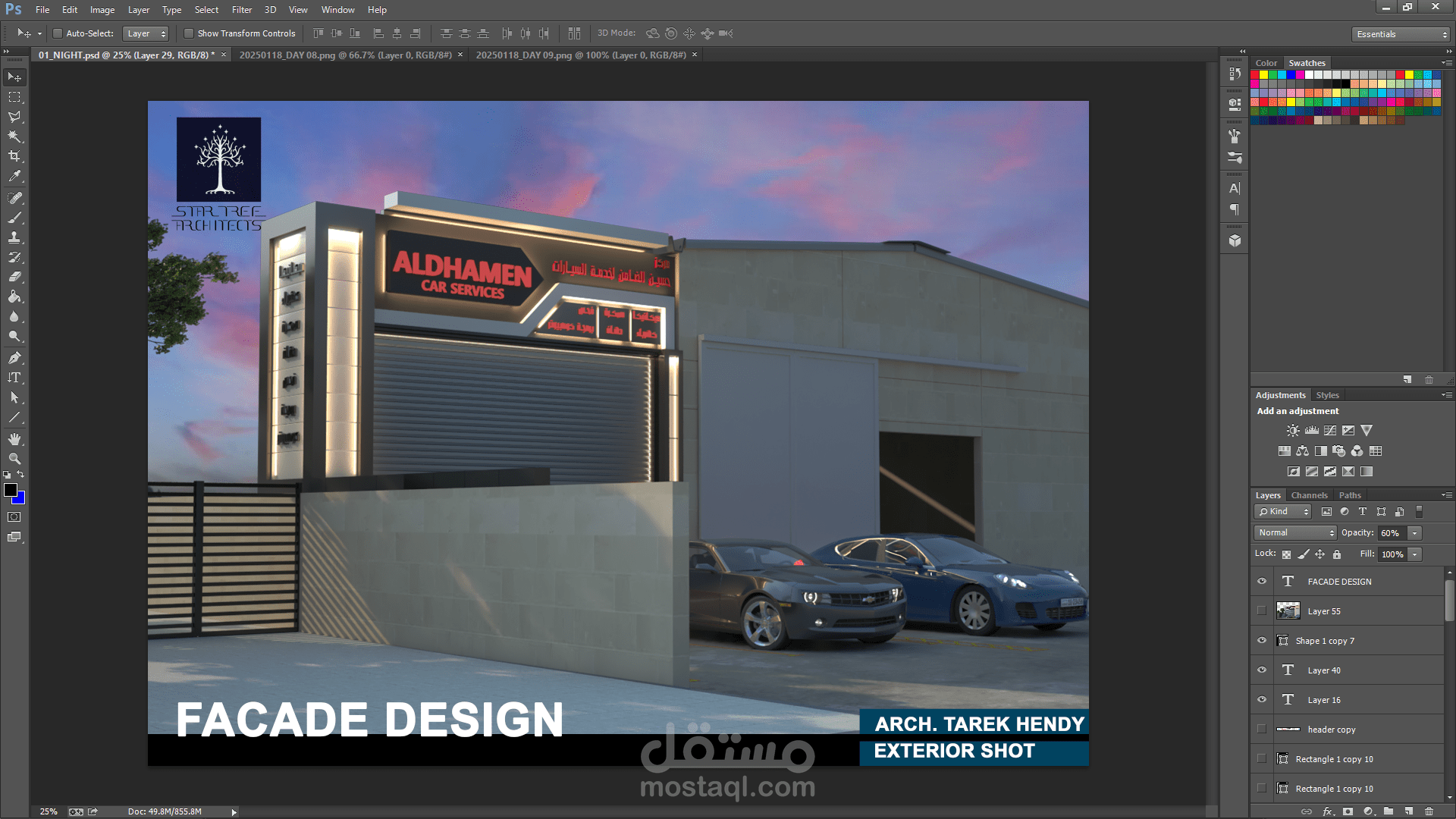Select the Paint Bucket tool
Screen dimensions: 1456x819
pos(14,297)
